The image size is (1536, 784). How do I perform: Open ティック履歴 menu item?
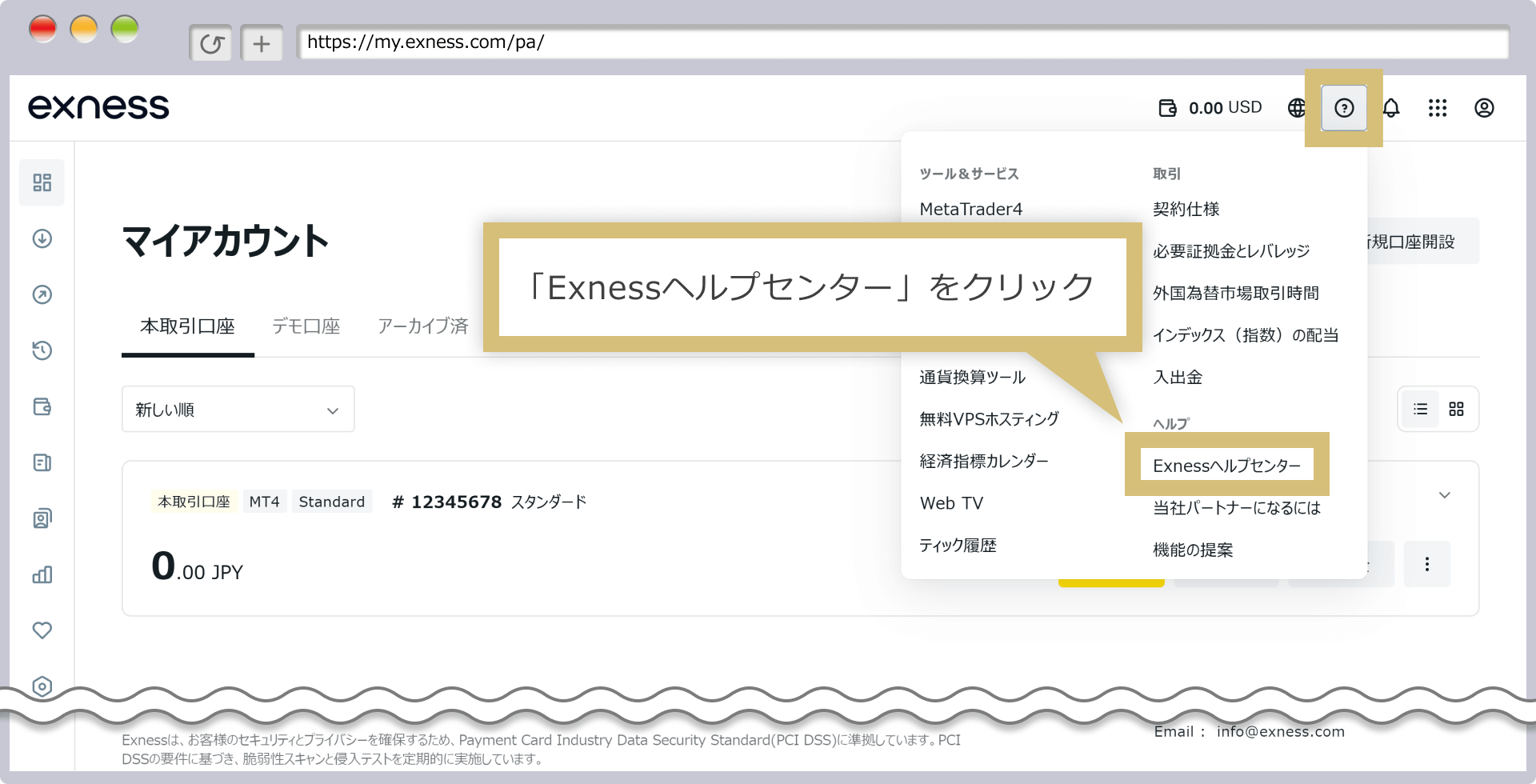pos(958,546)
